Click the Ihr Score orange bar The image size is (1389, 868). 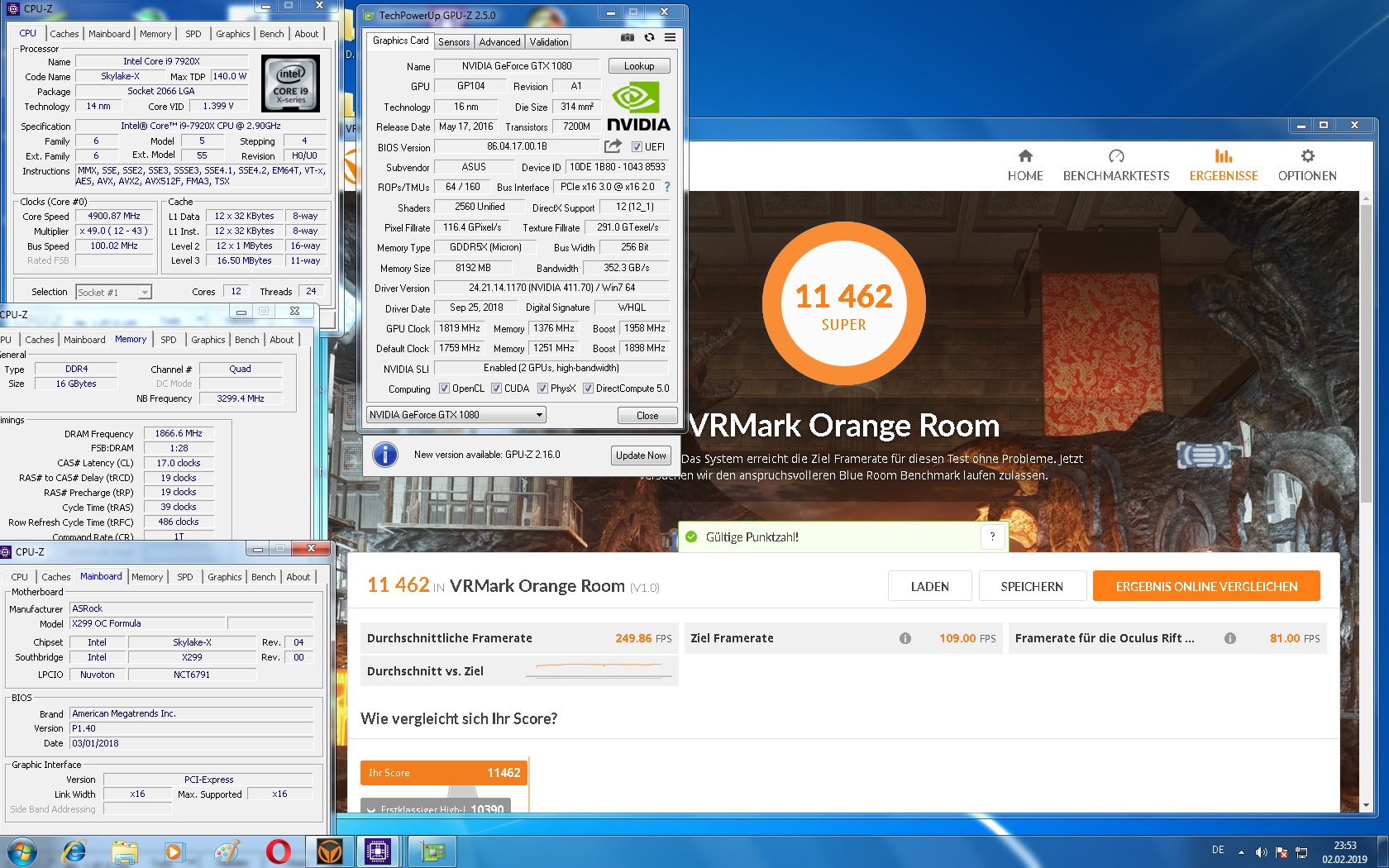[x=444, y=773]
